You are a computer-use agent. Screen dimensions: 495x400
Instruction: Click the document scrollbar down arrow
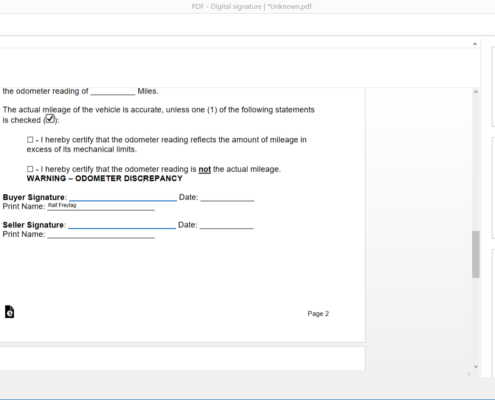pyautogui.click(x=476, y=366)
